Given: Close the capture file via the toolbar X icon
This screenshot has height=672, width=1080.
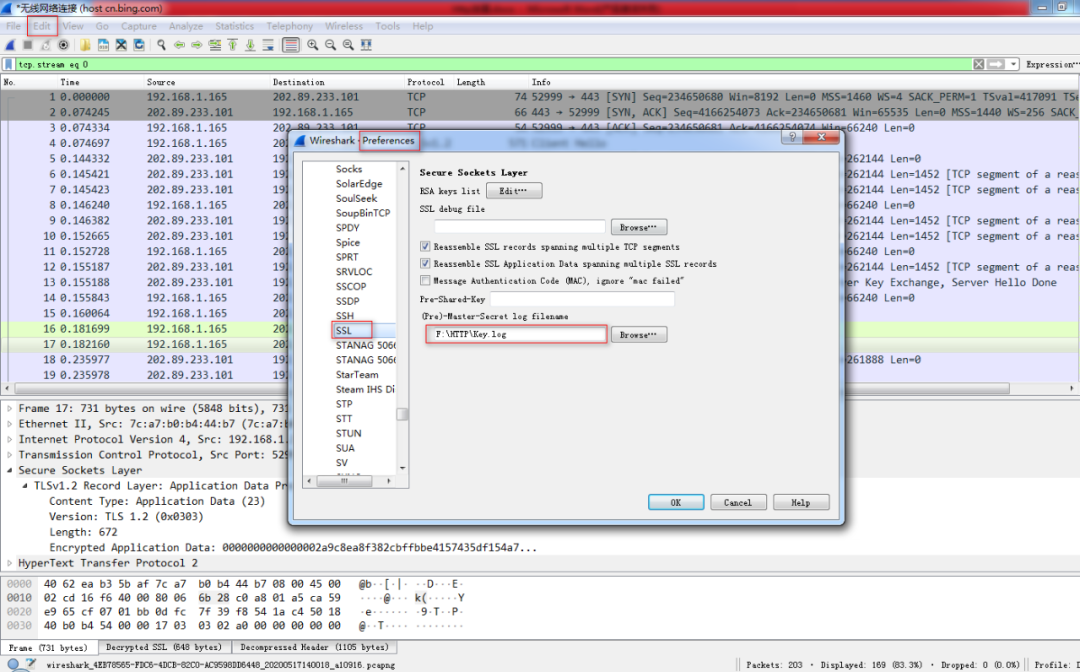Looking at the screenshot, I should pos(121,45).
